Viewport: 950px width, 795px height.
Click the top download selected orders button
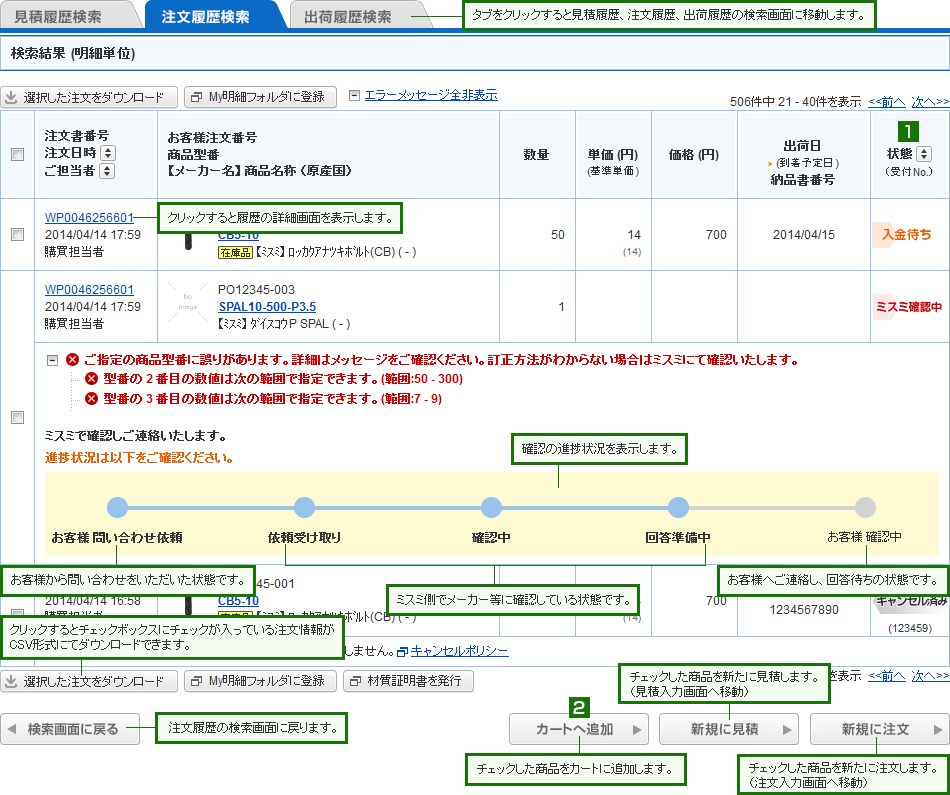pos(90,97)
